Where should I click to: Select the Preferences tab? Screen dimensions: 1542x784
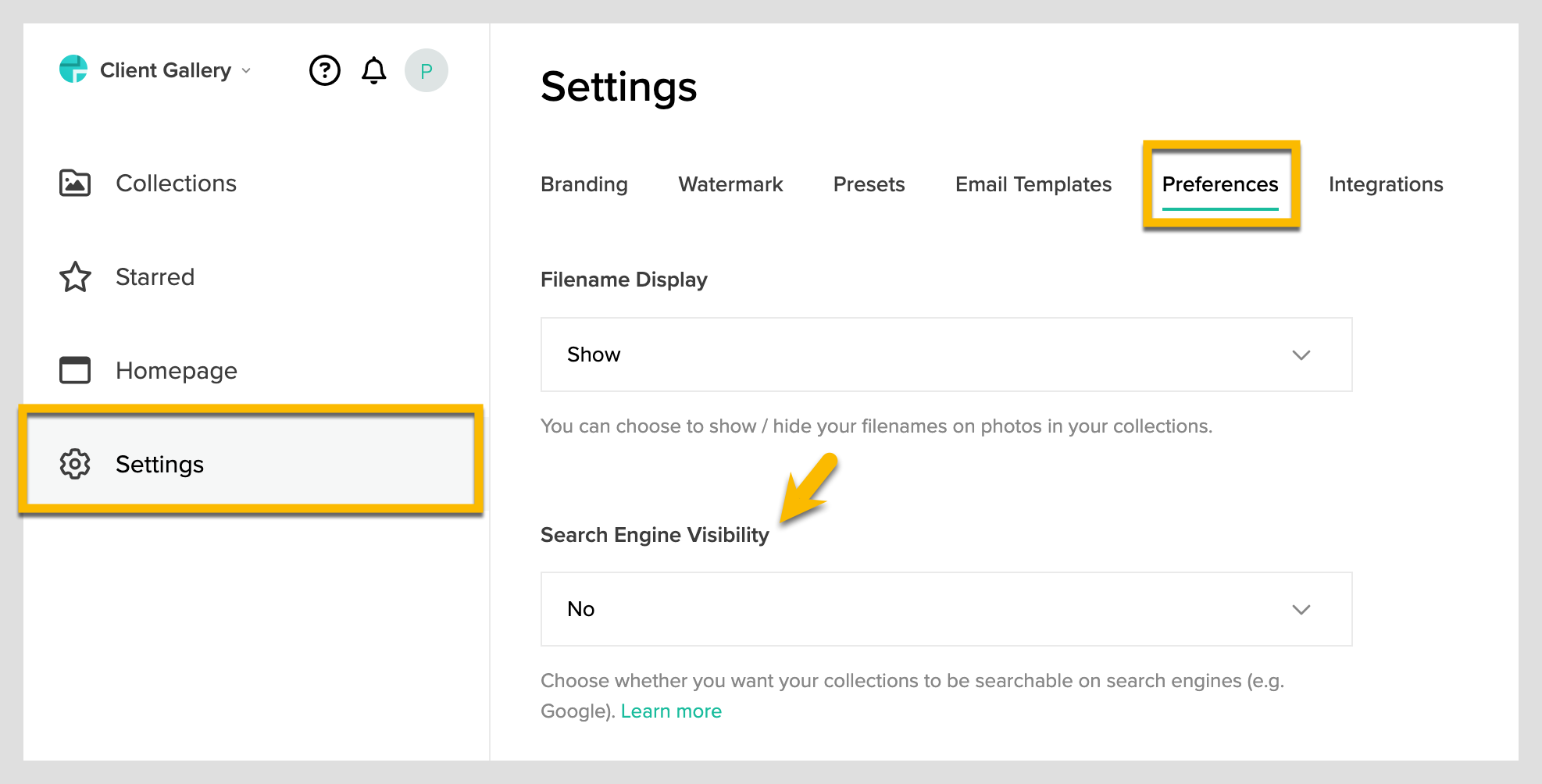point(1220,184)
